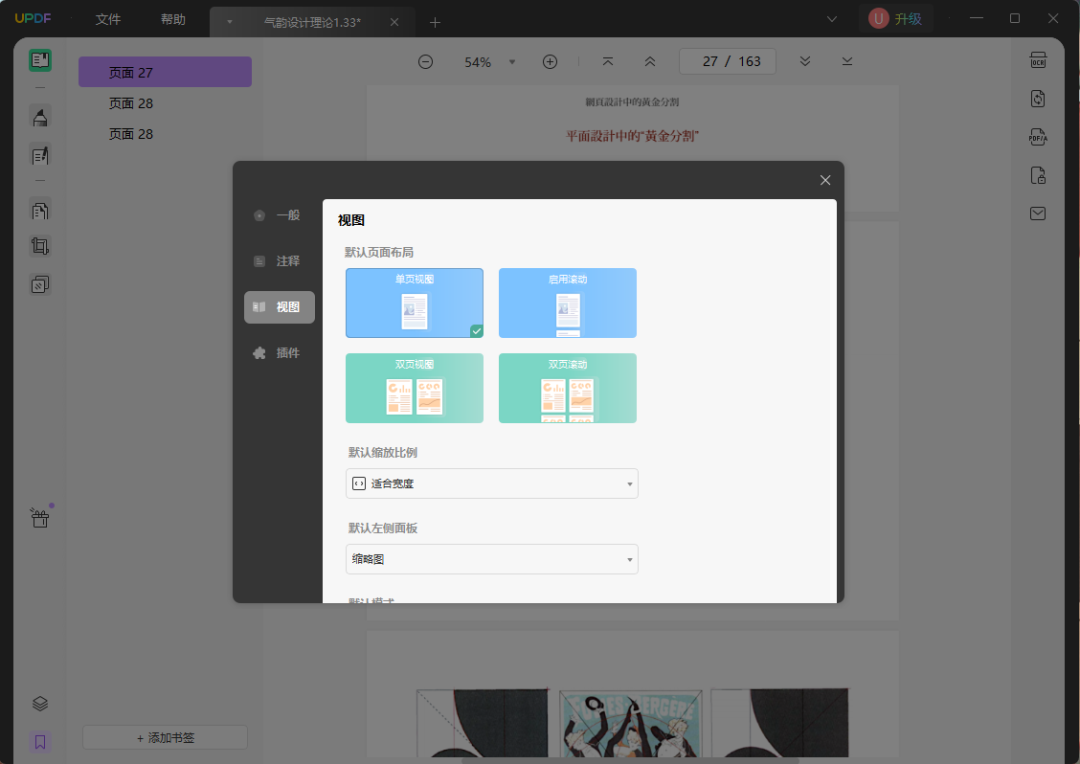
Task: Select the first 页面 28 bookmark
Action: (165, 103)
